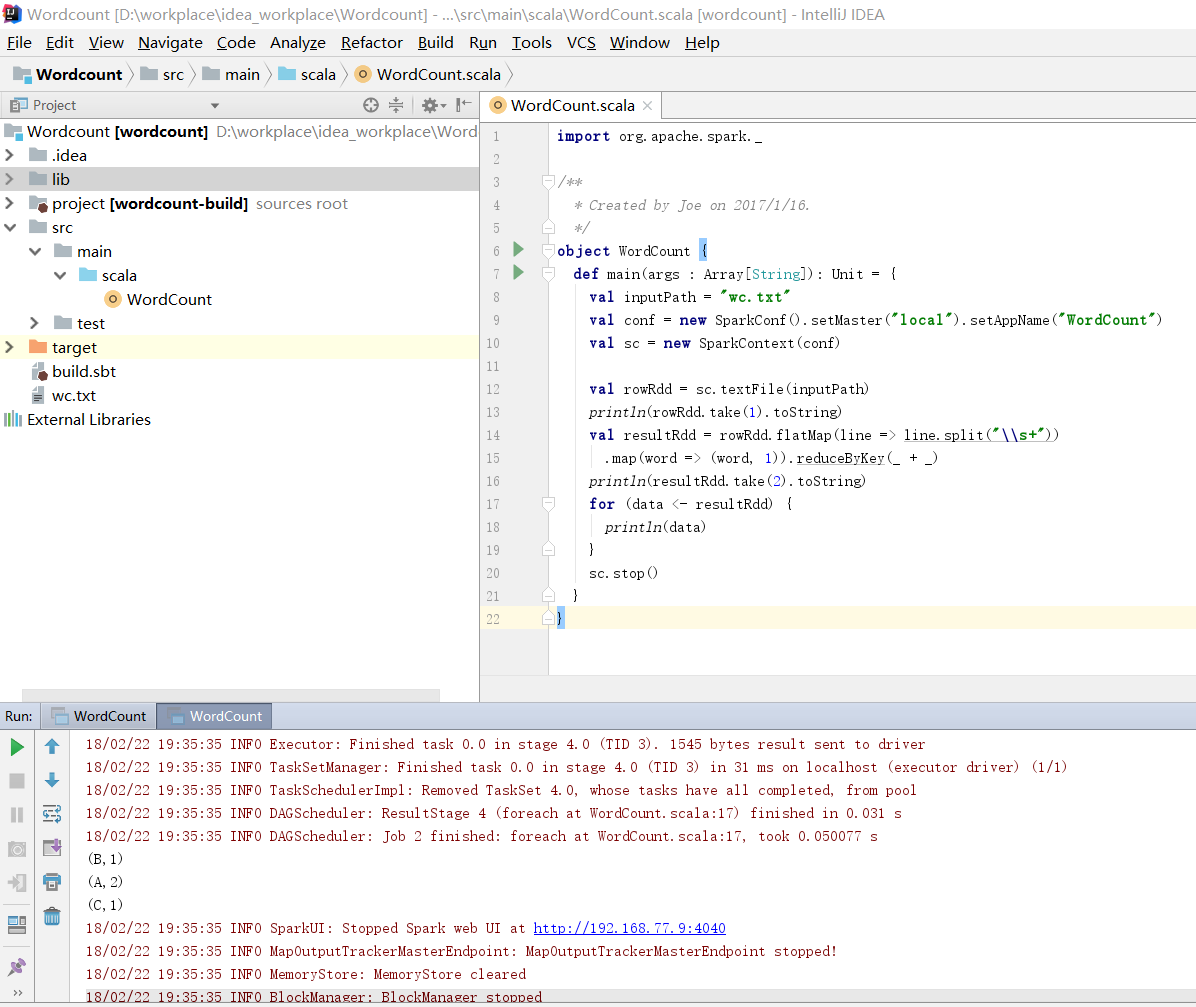Toggle the Soft-wrap output icon

pos(52,814)
